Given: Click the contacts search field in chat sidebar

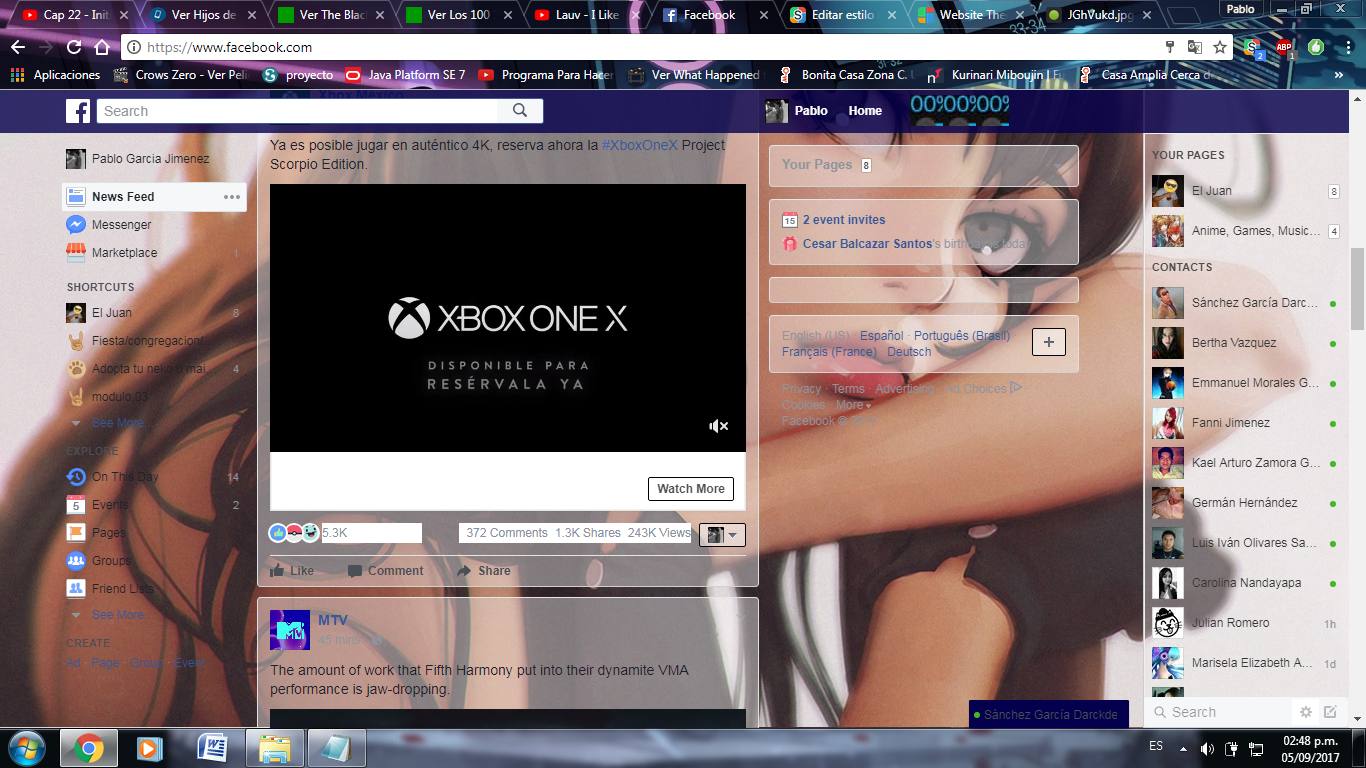Looking at the screenshot, I should point(1220,712).
